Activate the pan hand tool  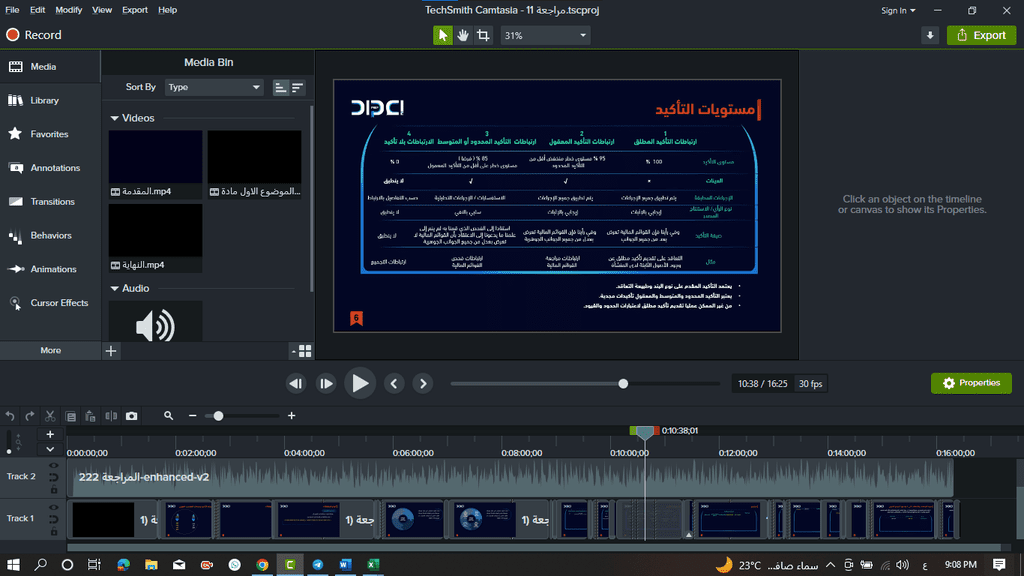[x=464, y=35]
